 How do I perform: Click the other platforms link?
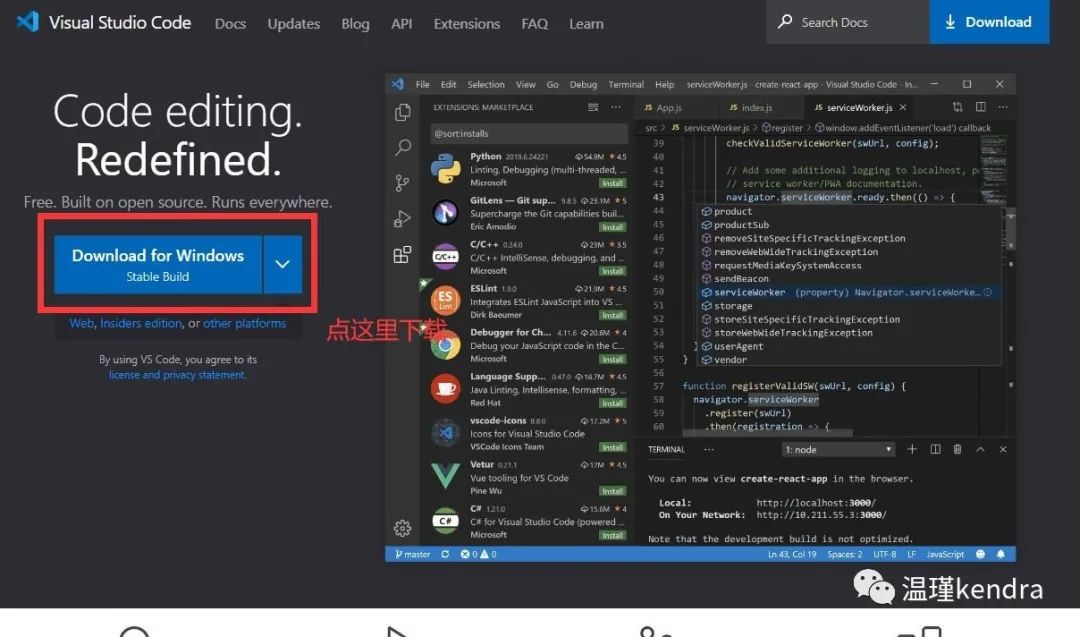[245, 323]
